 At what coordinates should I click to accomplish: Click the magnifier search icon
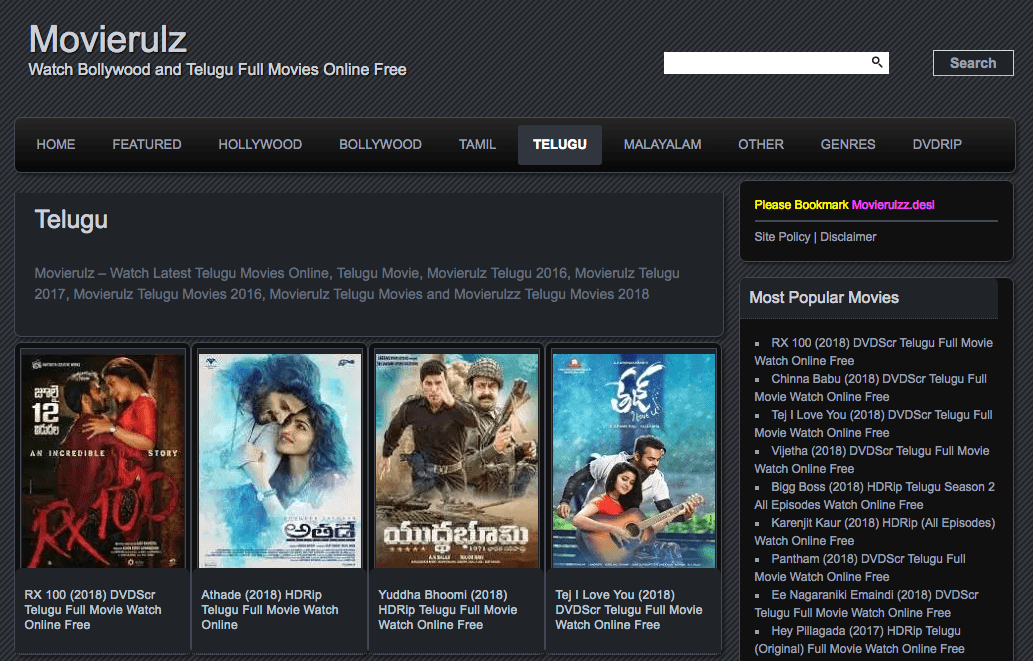(x=877, y=62)
